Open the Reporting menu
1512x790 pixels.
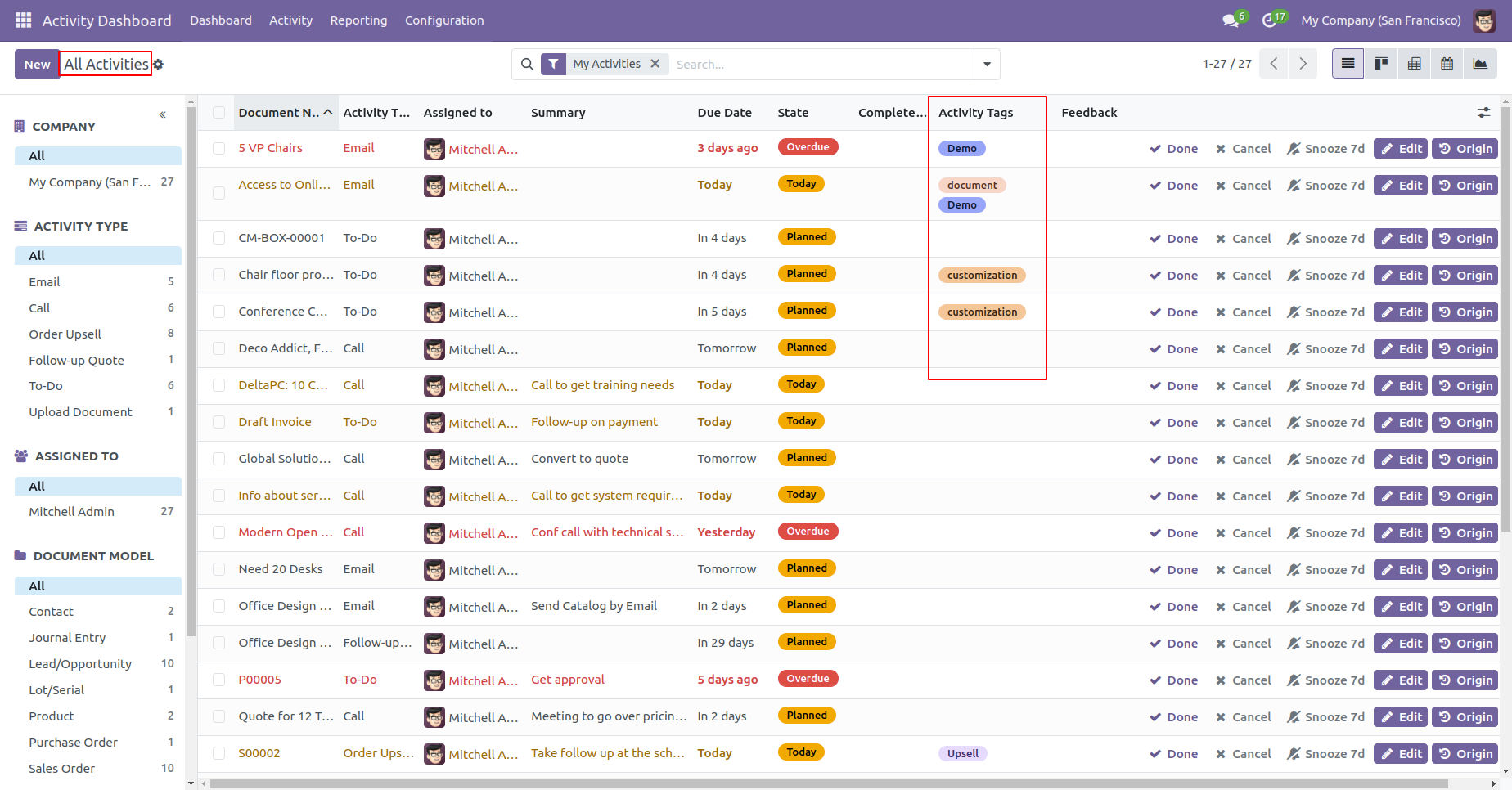[358, 20]
